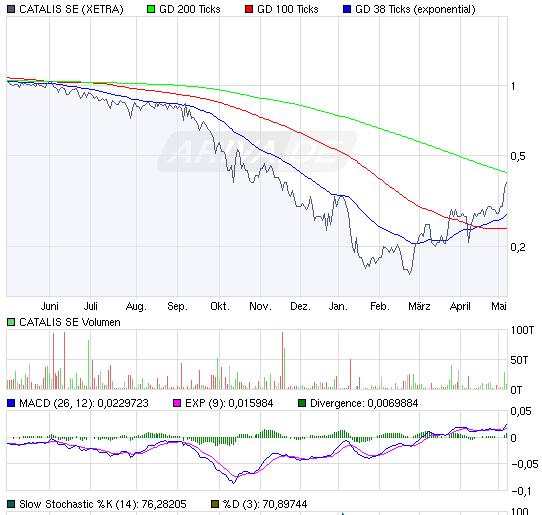This screenshot has width=542, height=515.
Task: Click the green Divergence legend swatch
Action: 302,403
